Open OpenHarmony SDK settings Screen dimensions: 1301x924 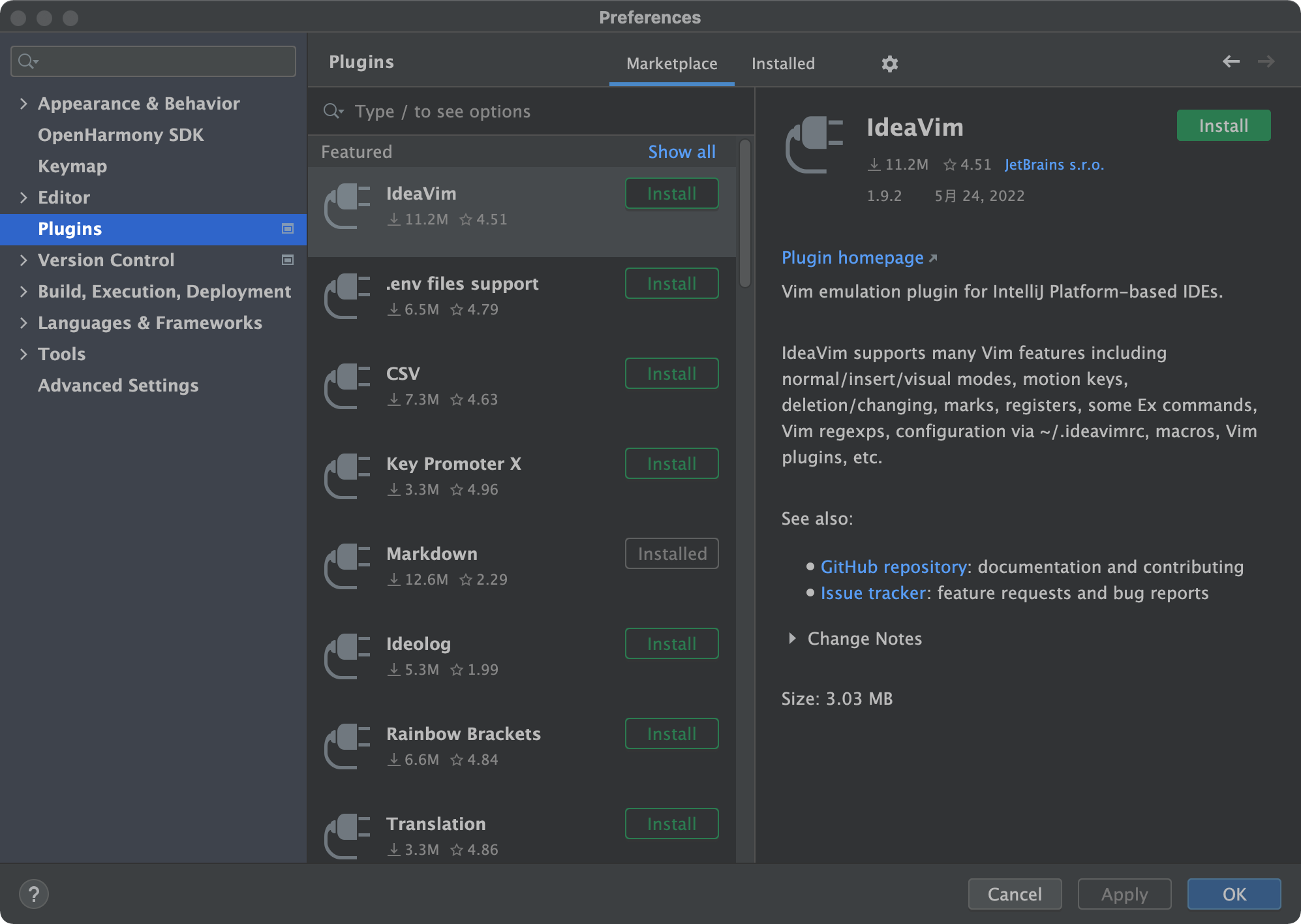[121, 134]
